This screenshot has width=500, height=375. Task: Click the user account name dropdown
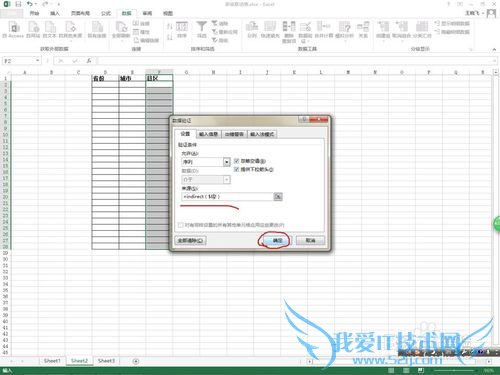click(x=474, y=13)
